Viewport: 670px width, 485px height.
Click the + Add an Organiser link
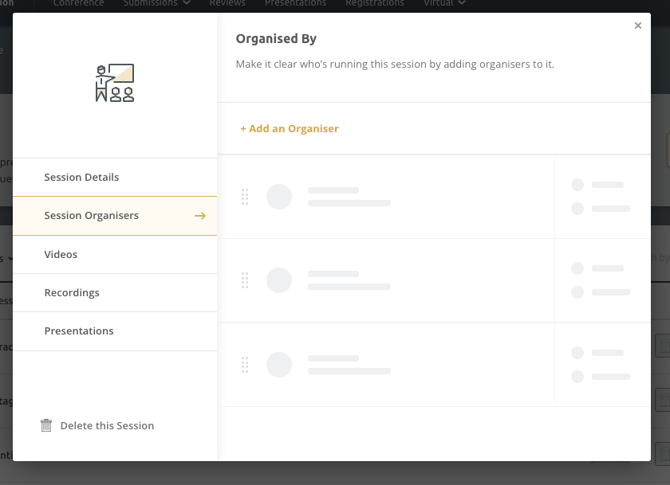289,128
